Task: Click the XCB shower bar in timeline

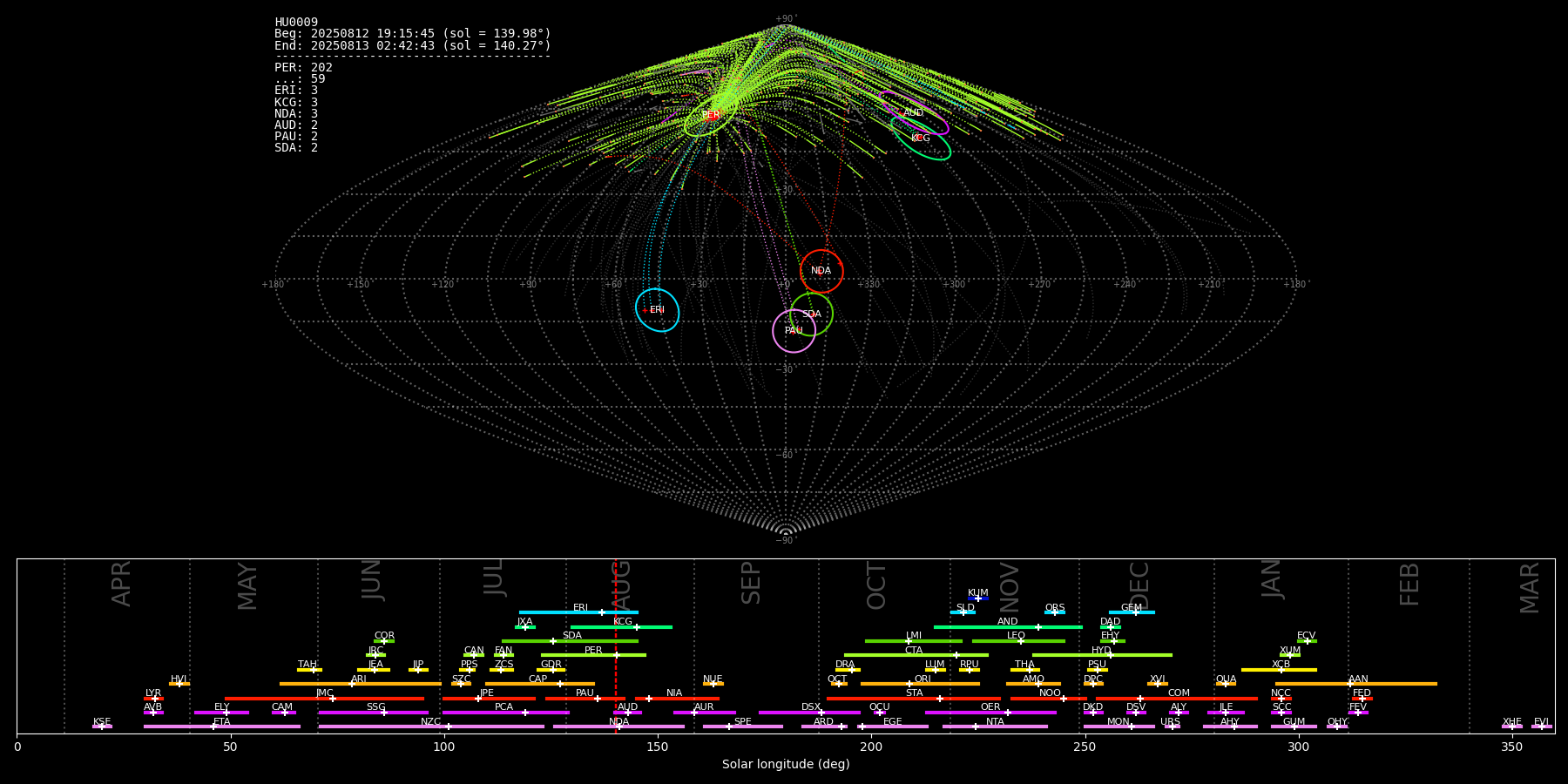Action: 1279,670
